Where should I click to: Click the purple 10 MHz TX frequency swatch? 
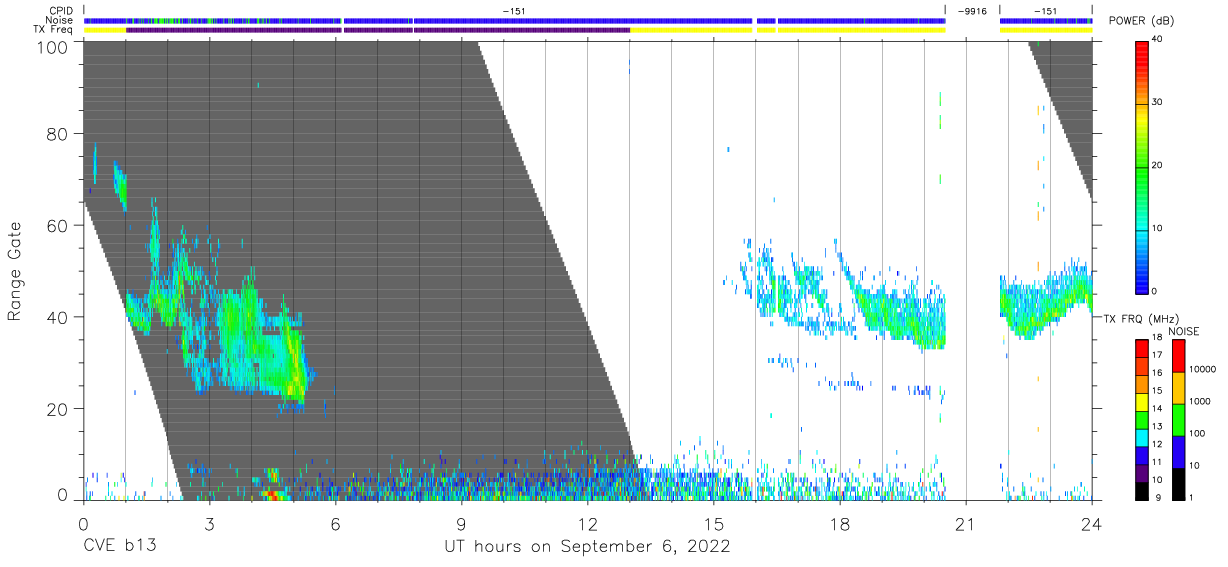[x=1143, y=472]
